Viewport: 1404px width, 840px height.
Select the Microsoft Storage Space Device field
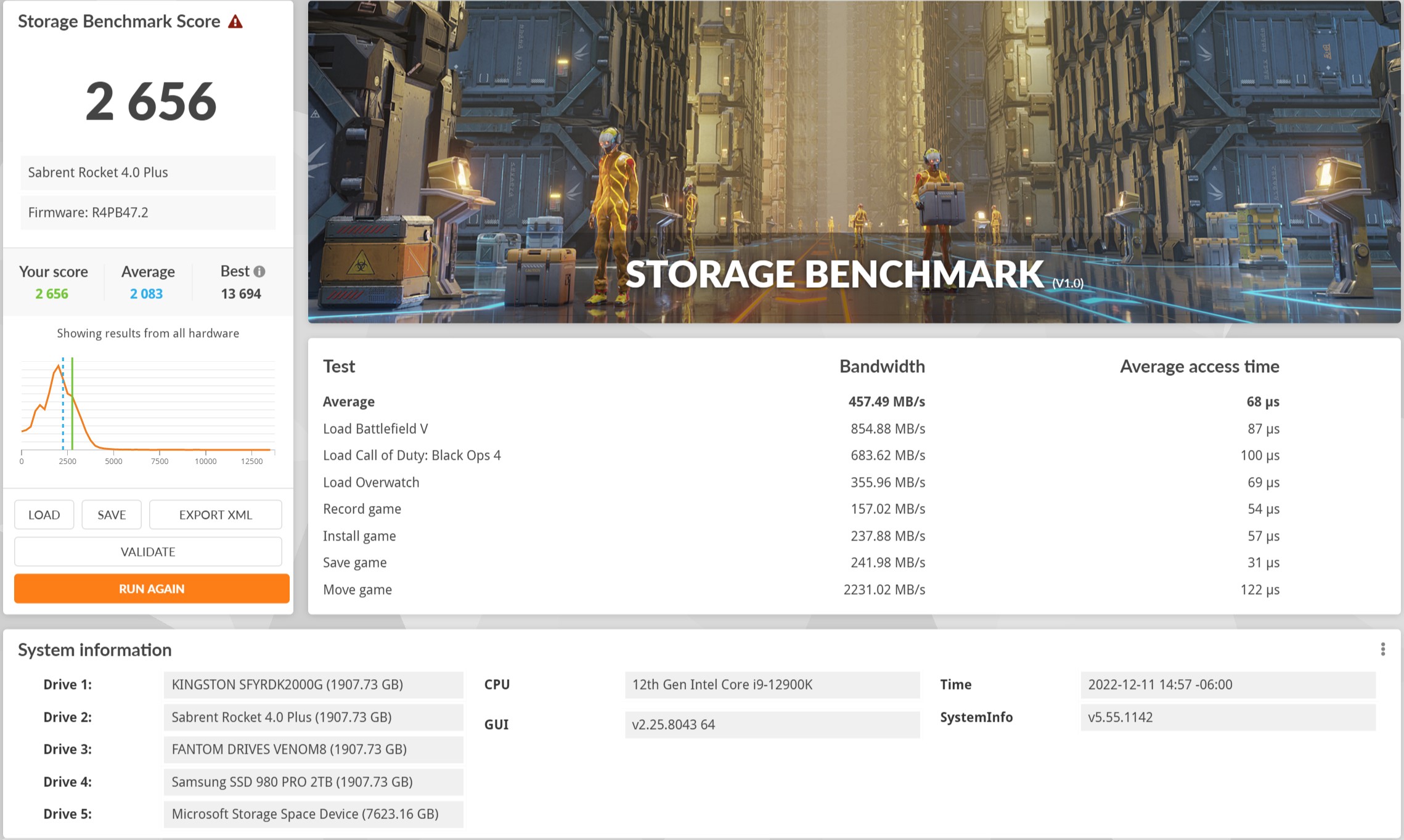[313, 814]
